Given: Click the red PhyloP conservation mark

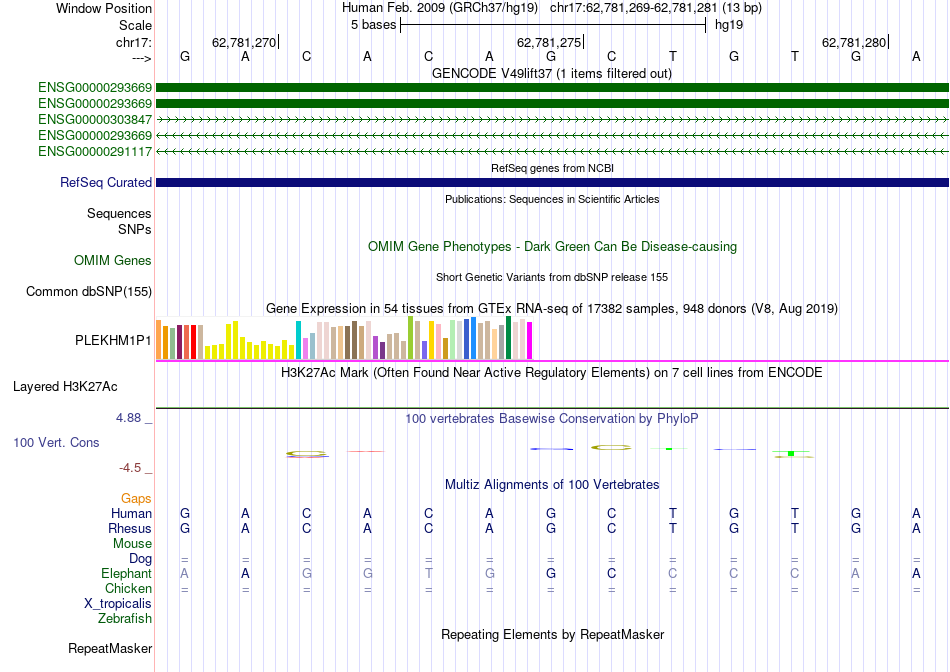Looking at the screenshot, I should tap(365, 451).
